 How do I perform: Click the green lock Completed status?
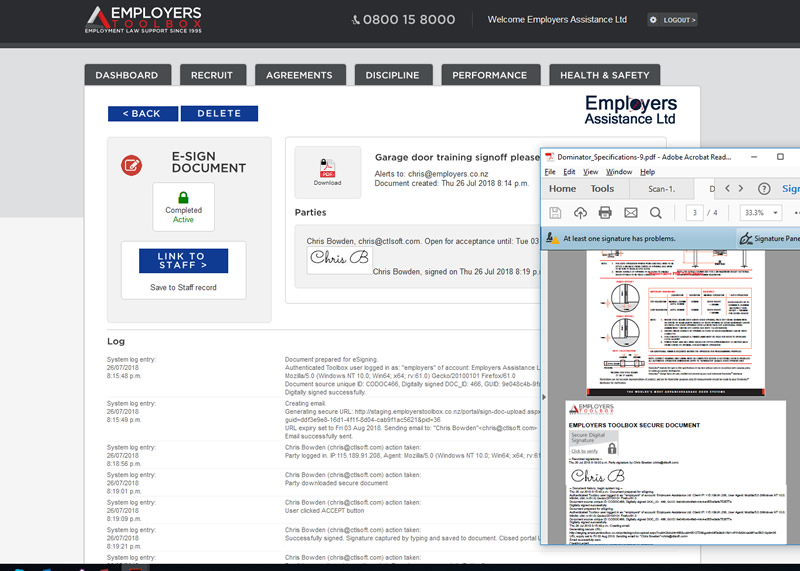tap(183, 206)
